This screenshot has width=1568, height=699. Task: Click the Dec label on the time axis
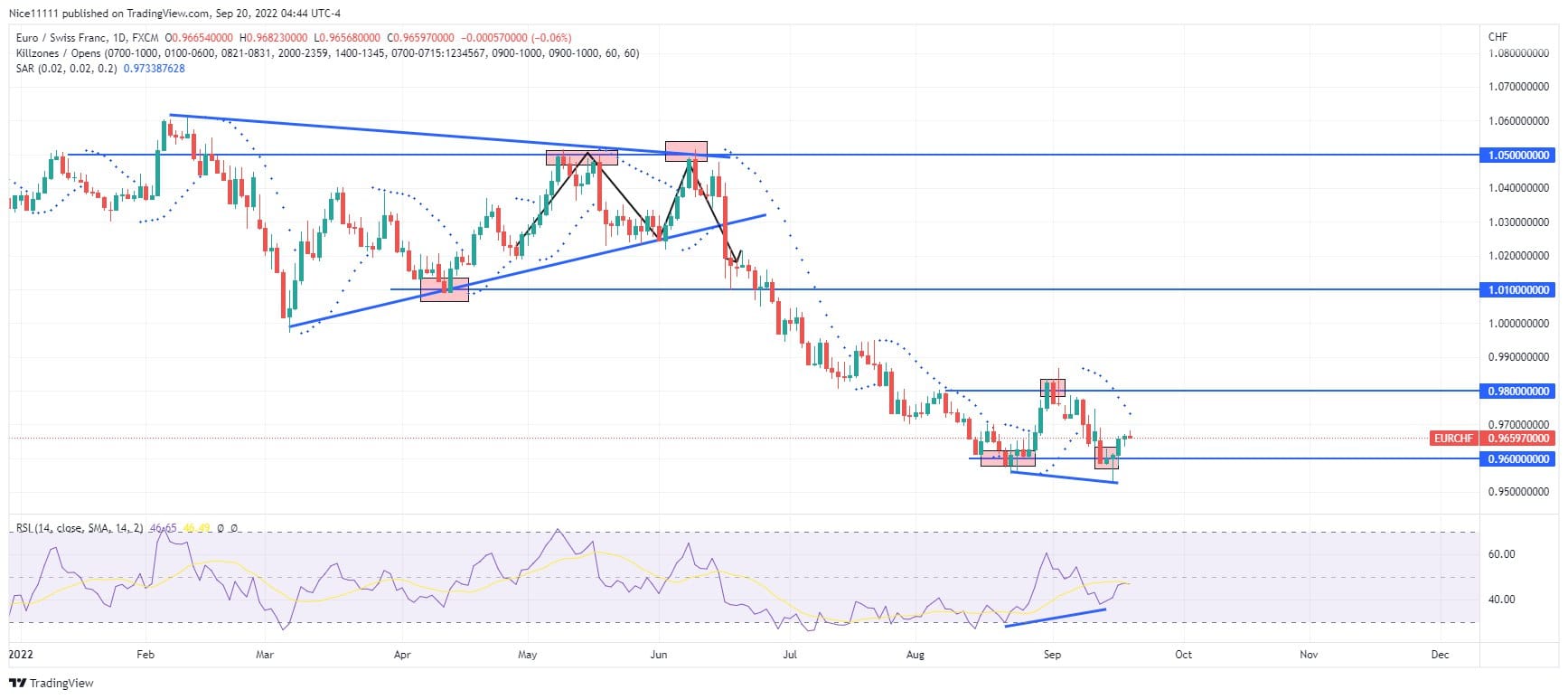[1441, 655]
